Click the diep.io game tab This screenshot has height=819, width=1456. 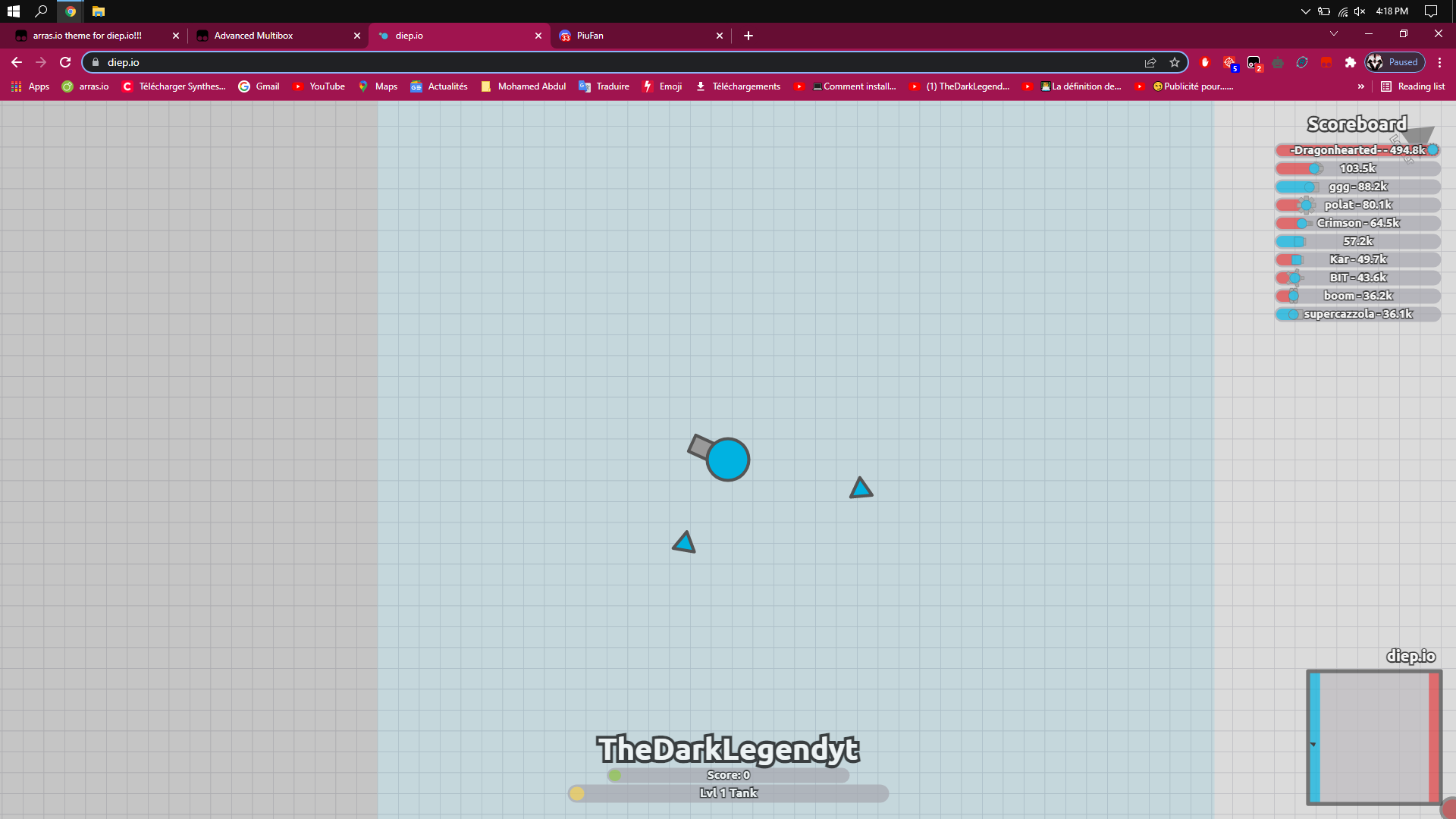pyautogui.click(x=462, y=36)
